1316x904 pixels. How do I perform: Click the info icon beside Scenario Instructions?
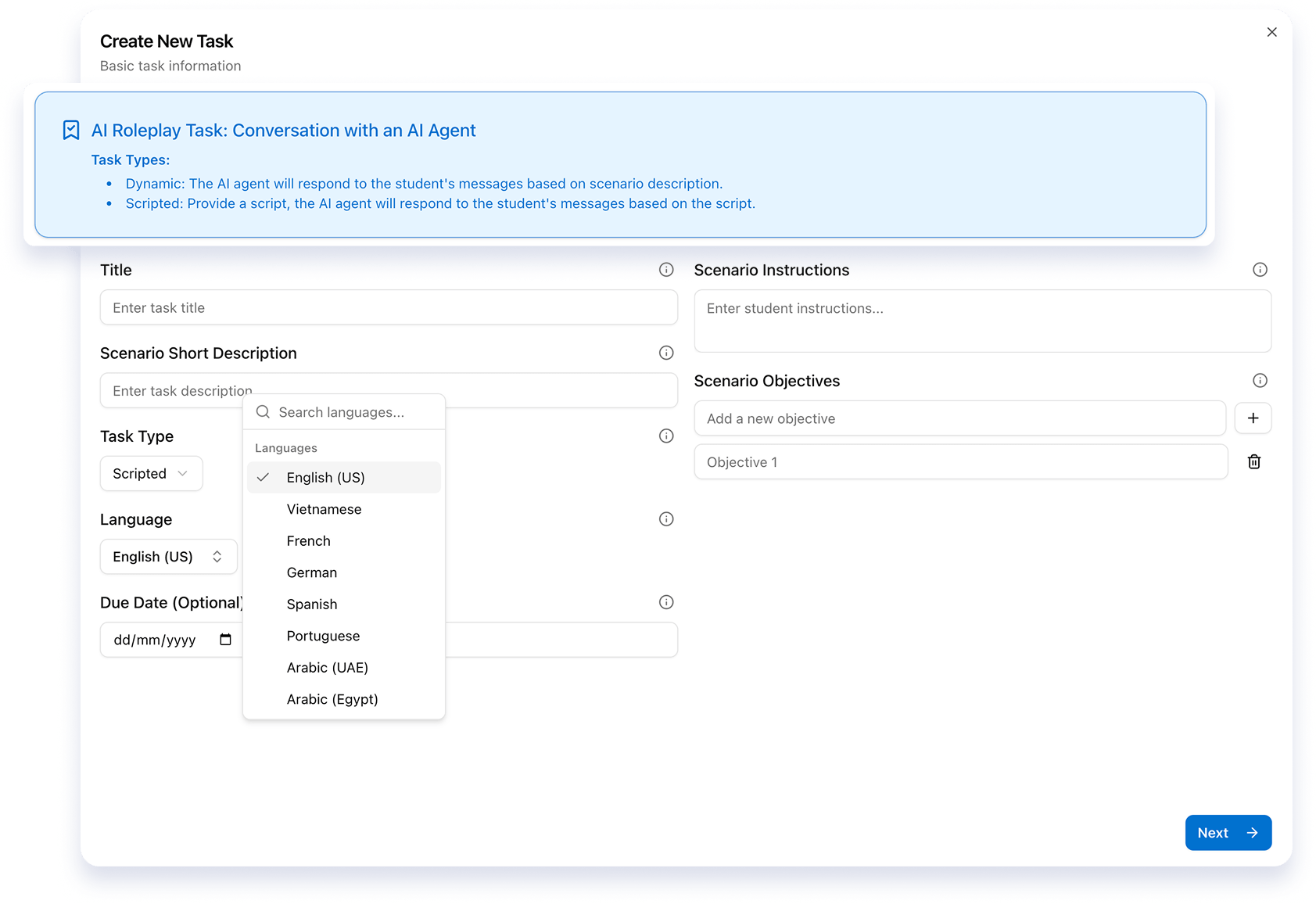point(1259,269)
